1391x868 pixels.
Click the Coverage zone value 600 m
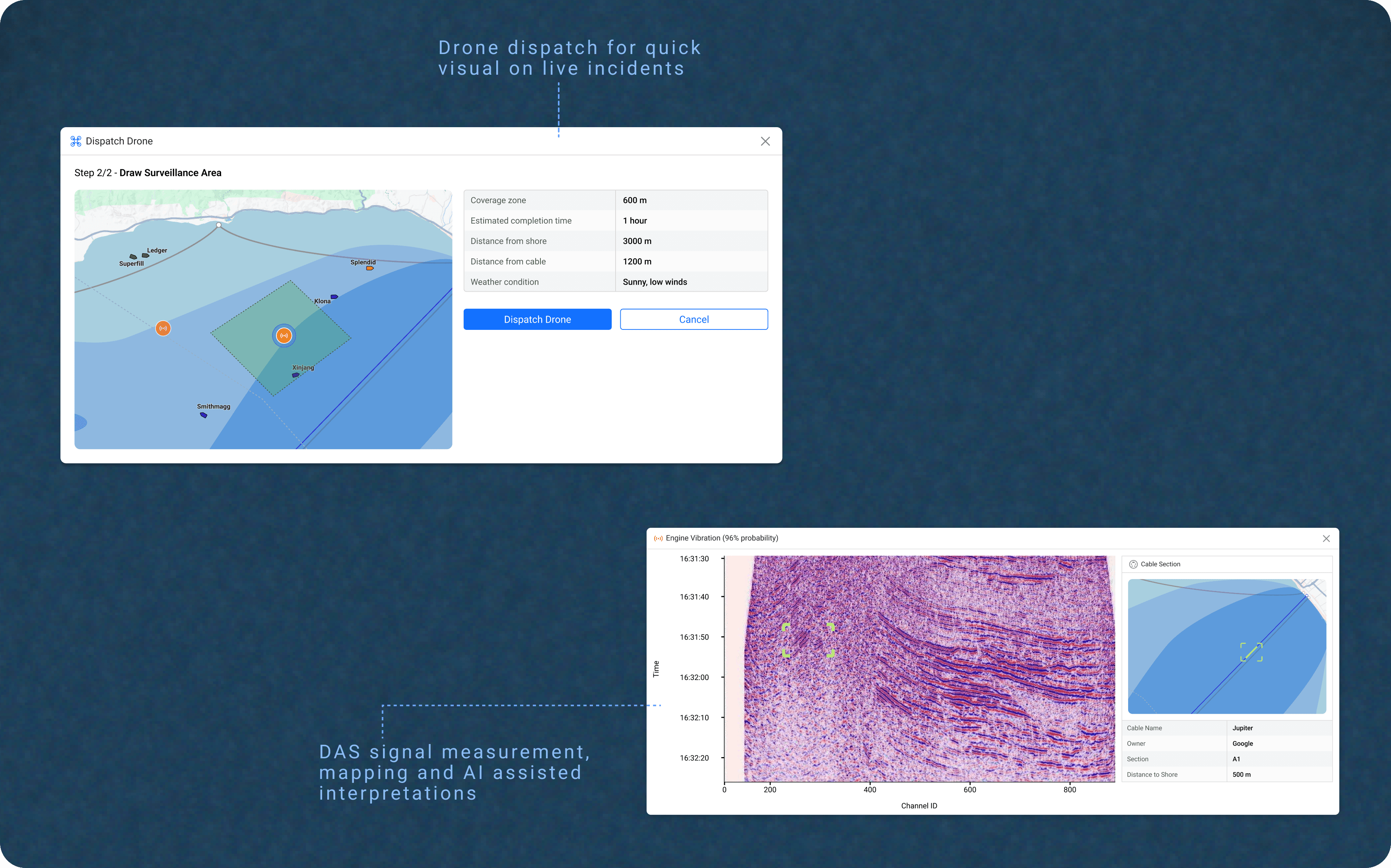click(x=635, y=200)
